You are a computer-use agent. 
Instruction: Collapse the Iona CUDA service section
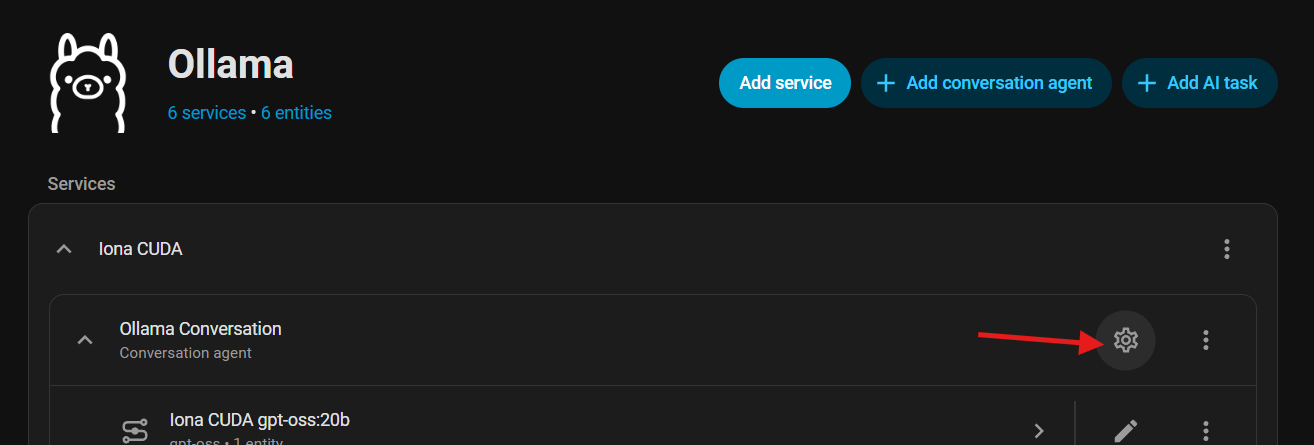pos(64,249)
